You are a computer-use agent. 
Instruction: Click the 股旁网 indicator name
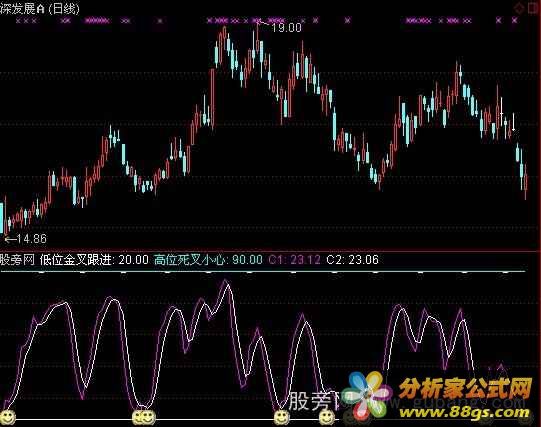pos(17,259)
